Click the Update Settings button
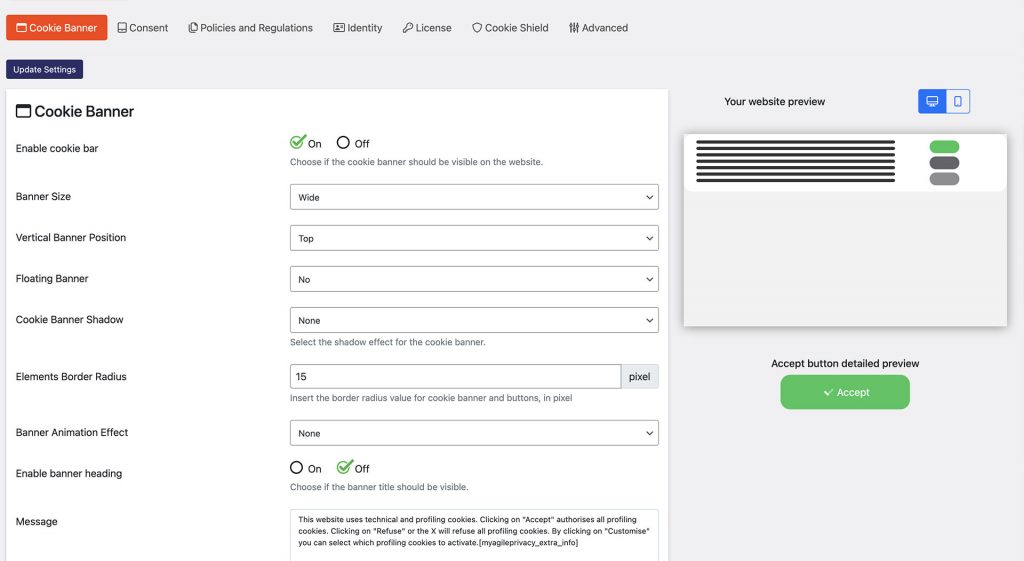The height and width of the screenshot is (561, 1024). point(44,69)
